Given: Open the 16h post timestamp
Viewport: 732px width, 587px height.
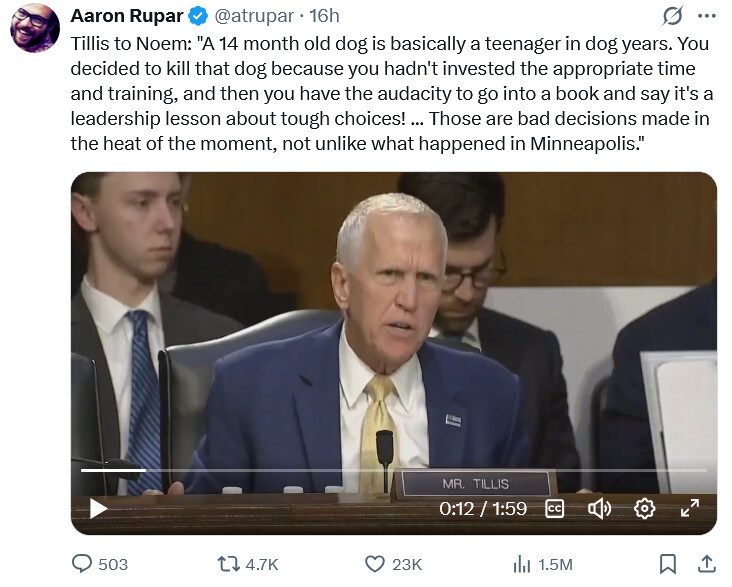Looking at the screenshot, I should click(x=324, y=16).
